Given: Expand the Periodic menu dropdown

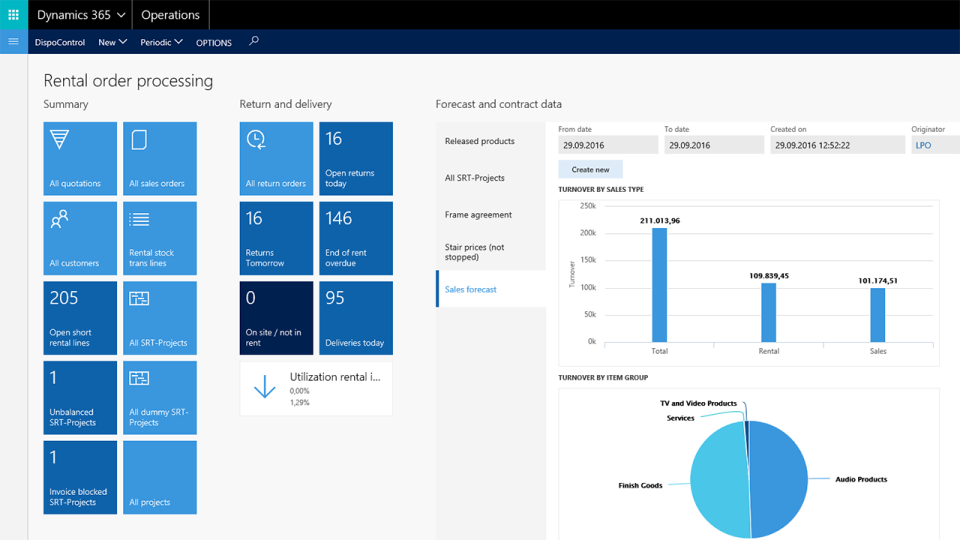Looking at the screenshot, I should [161, 42].
